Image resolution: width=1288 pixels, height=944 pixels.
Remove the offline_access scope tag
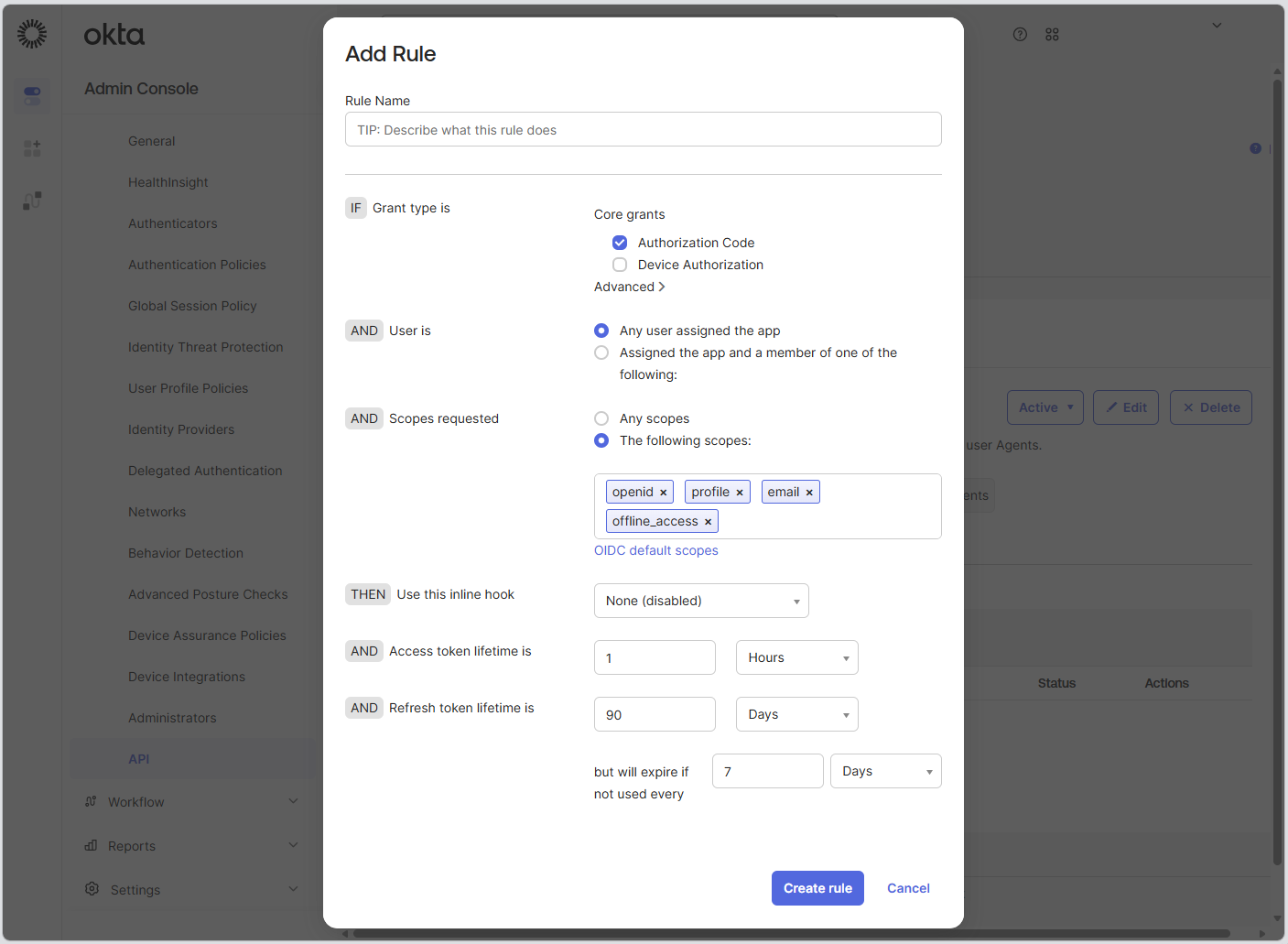click(x=708, y=522)
